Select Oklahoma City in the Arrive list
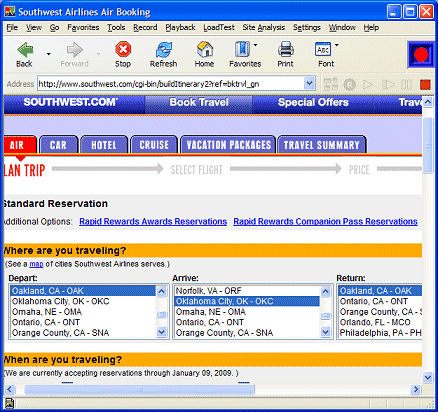 tap(247, 301)
